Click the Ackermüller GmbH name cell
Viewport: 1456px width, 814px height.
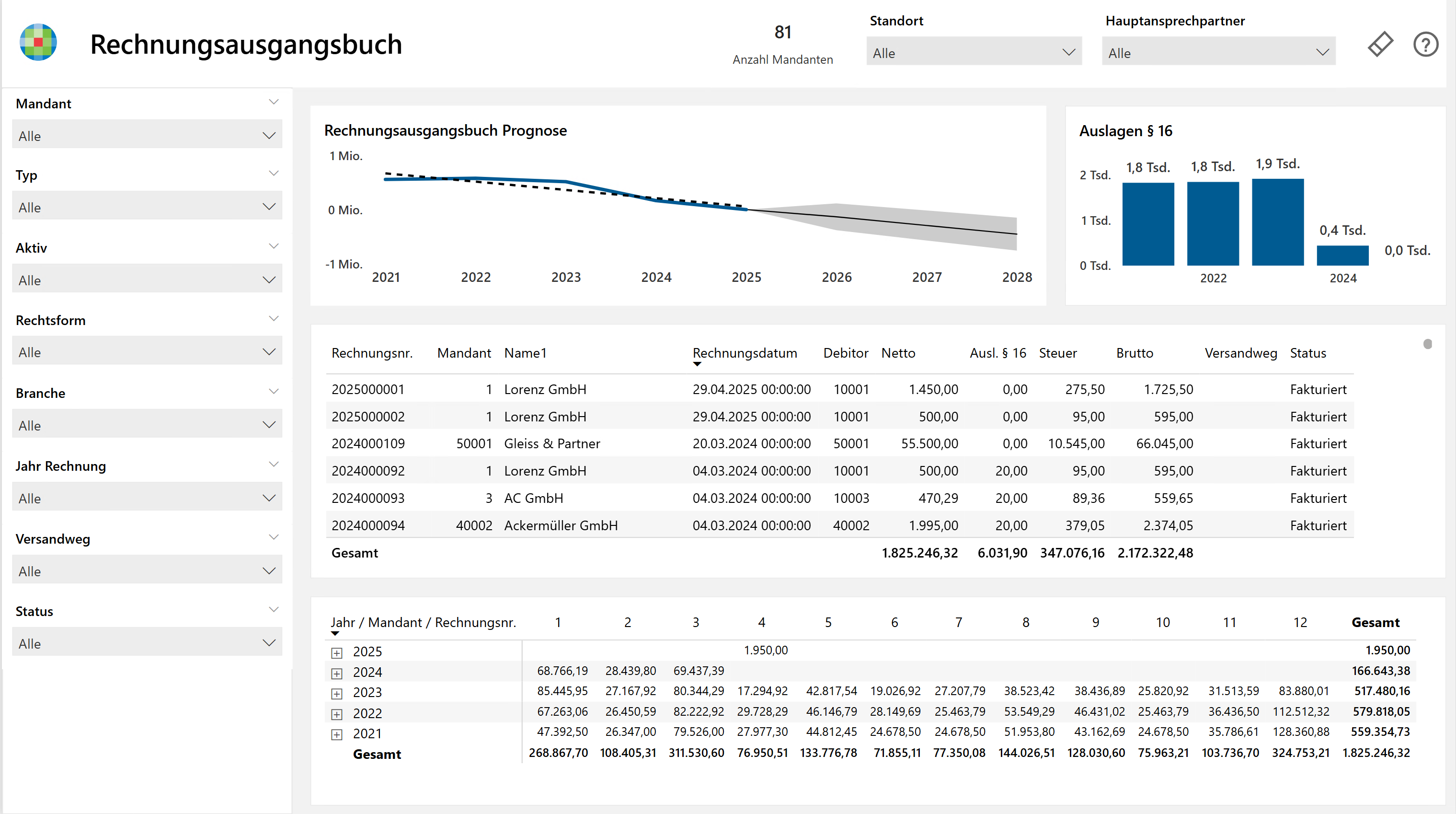click(561, 525)
